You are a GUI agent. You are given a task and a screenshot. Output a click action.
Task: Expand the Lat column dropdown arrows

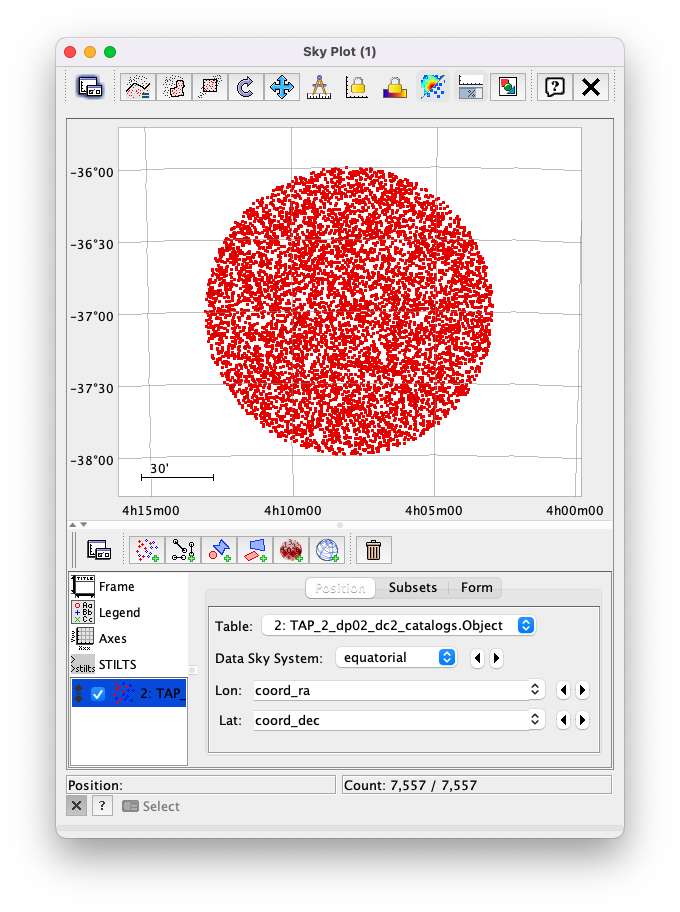[535, 719]
